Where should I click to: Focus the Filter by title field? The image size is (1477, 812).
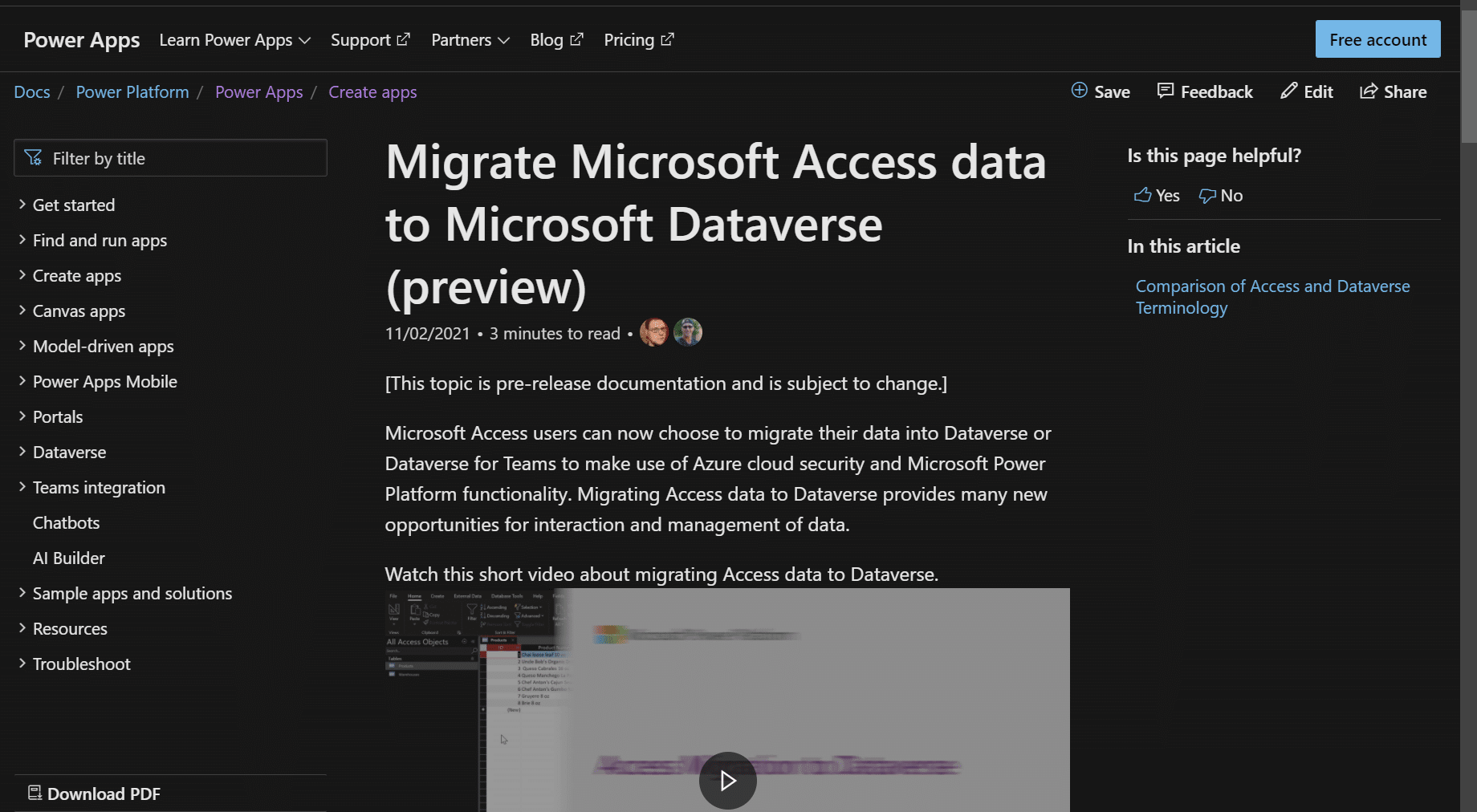(x=170, y=158)
